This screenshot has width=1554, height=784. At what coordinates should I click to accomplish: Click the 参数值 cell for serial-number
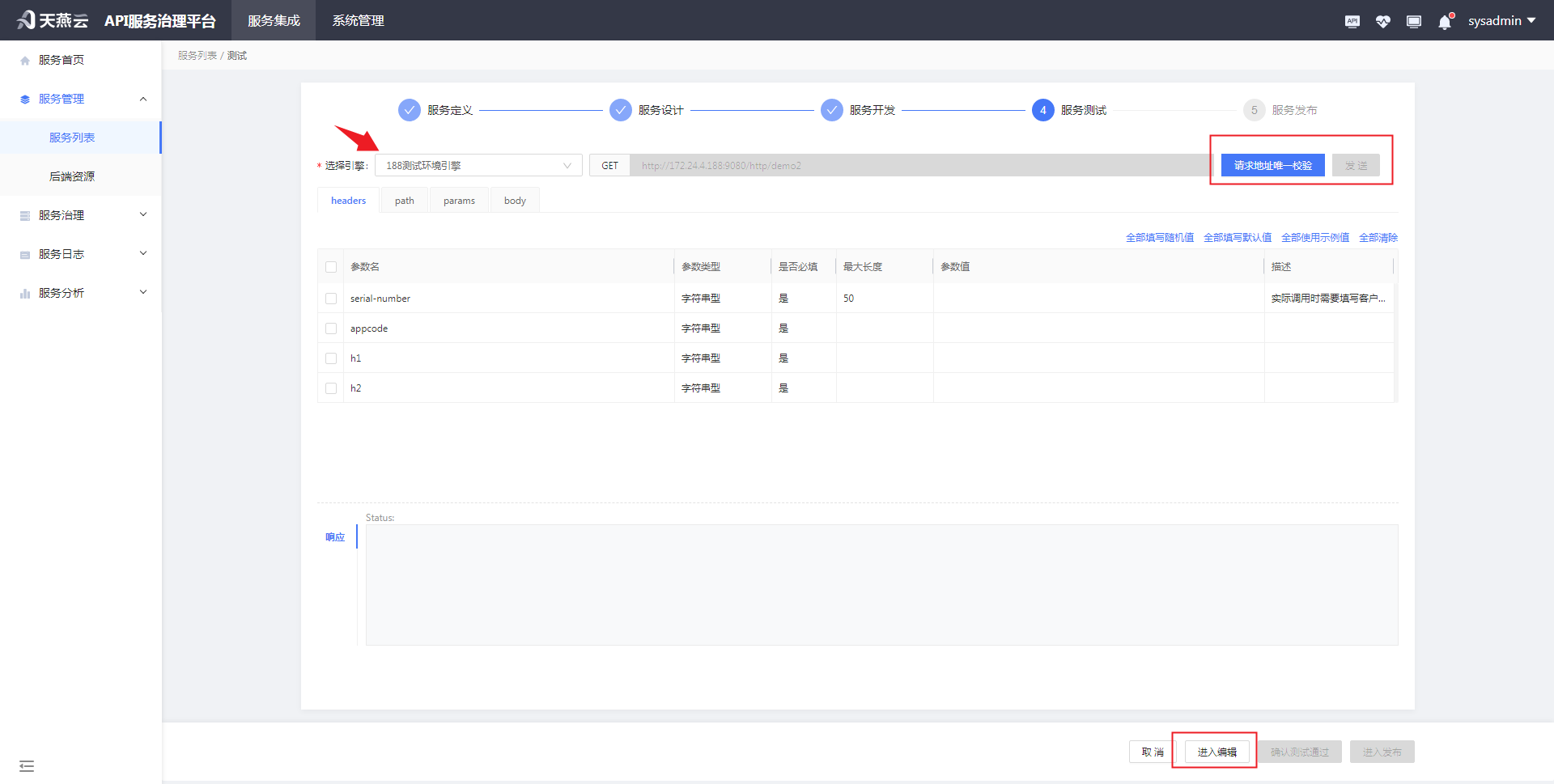[1098, 299]
